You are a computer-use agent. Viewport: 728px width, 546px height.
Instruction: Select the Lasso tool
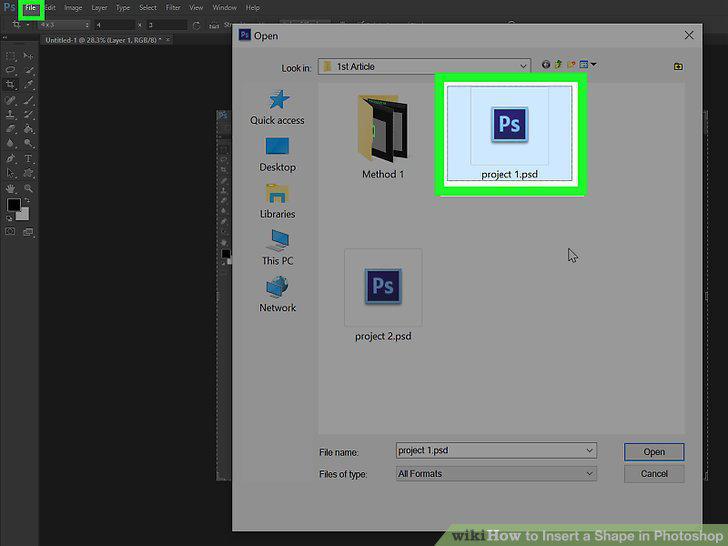pyautogui.click(x=10, y=70)
